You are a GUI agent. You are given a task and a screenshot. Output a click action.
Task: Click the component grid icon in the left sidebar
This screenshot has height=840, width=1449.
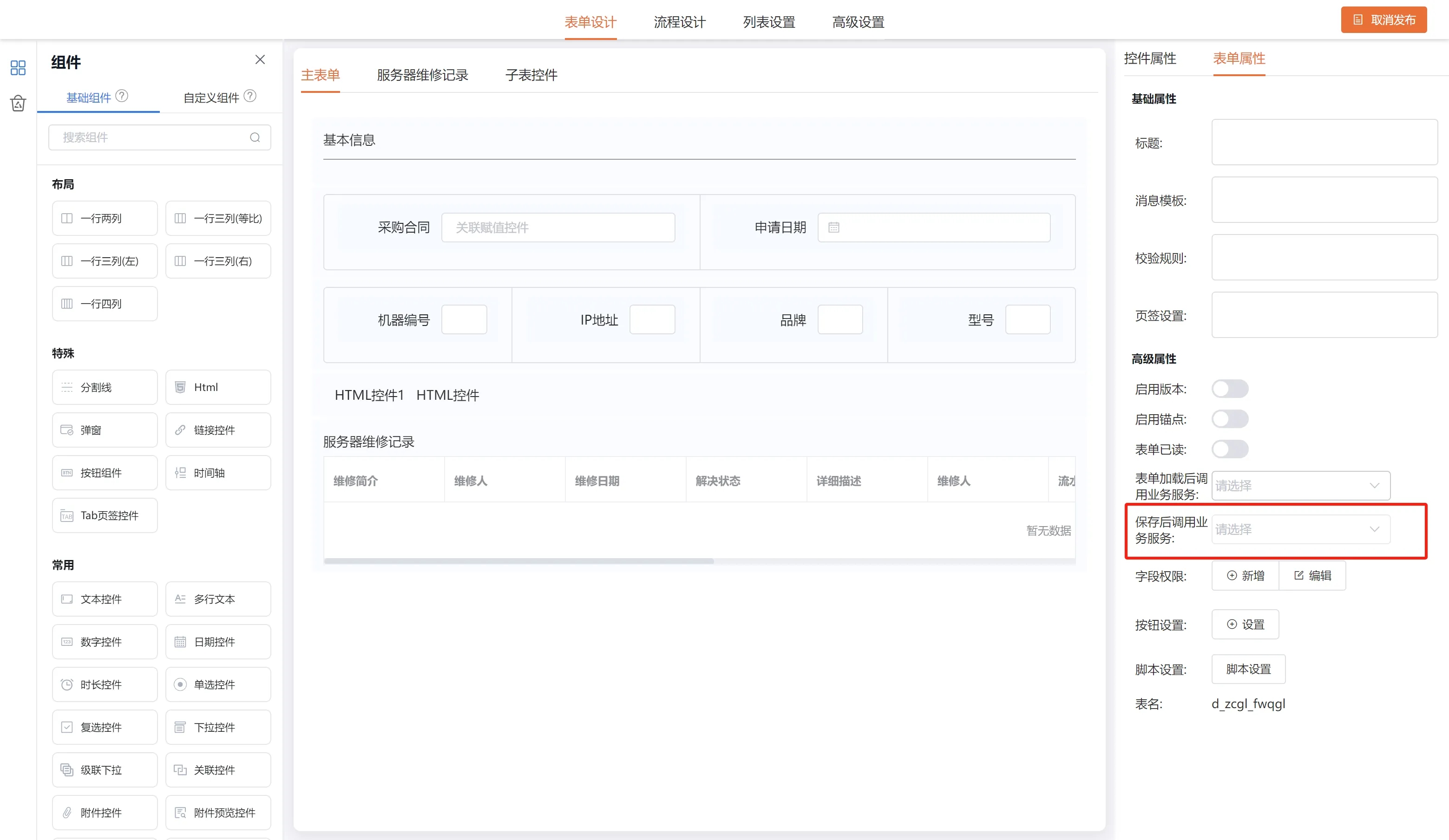click(x=18, y=68)
